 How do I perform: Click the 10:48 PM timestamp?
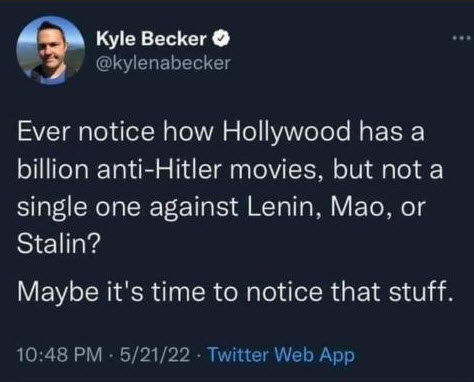pos(60,355)
